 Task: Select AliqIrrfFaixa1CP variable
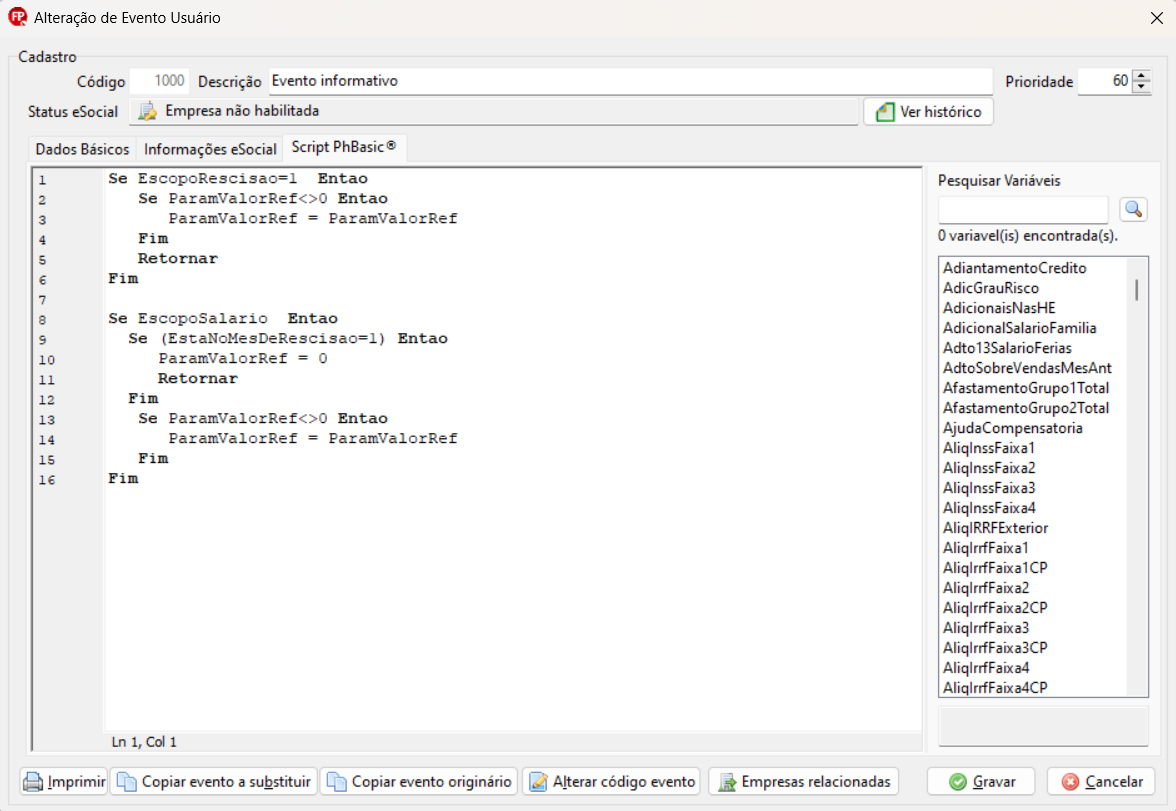(995, 568)
